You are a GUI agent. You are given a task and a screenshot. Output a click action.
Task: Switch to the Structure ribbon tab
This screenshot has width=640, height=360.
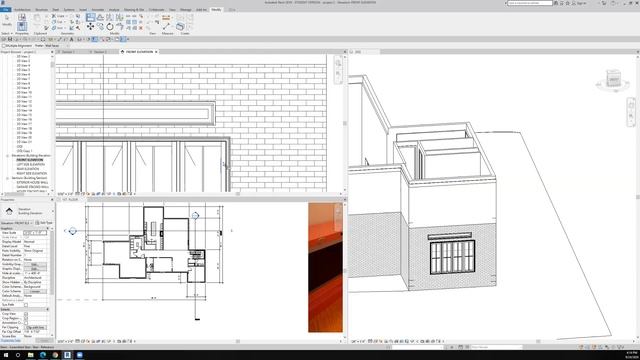(41, 9)
